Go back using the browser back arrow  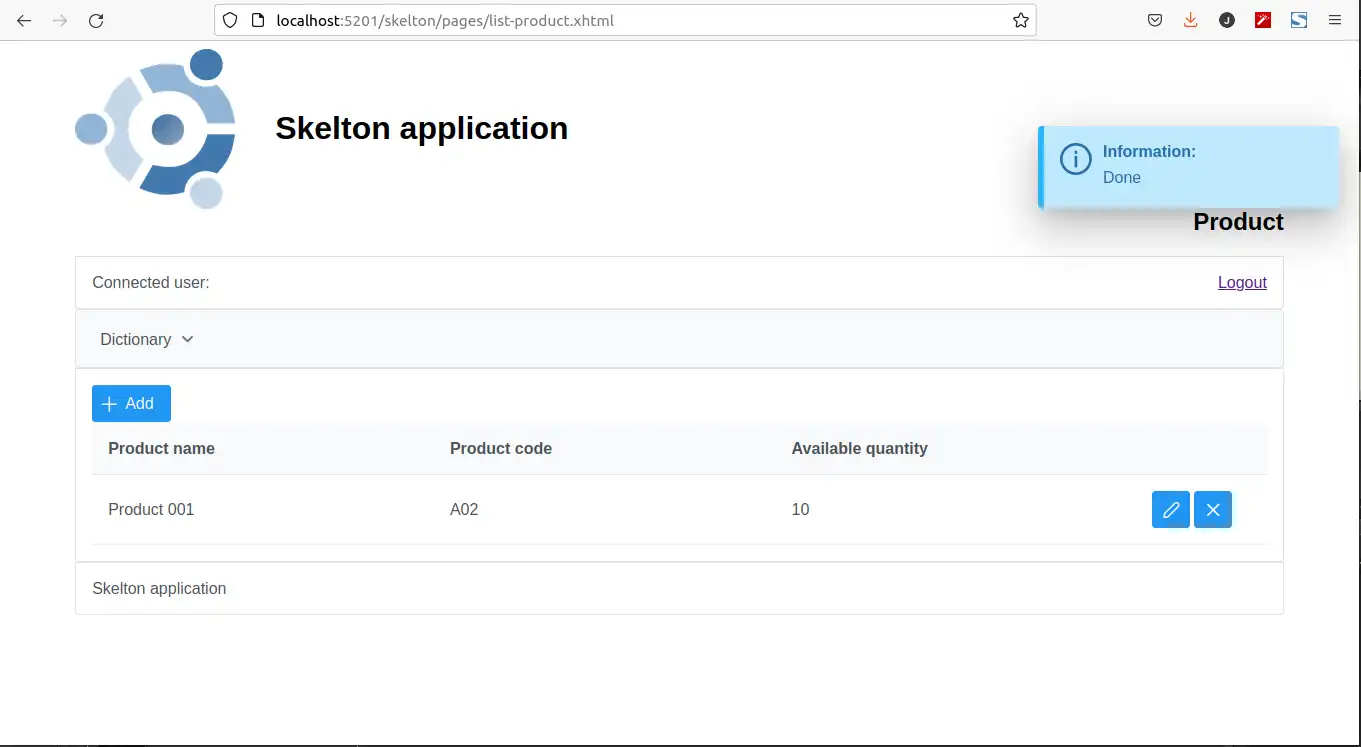pos(24,20)
